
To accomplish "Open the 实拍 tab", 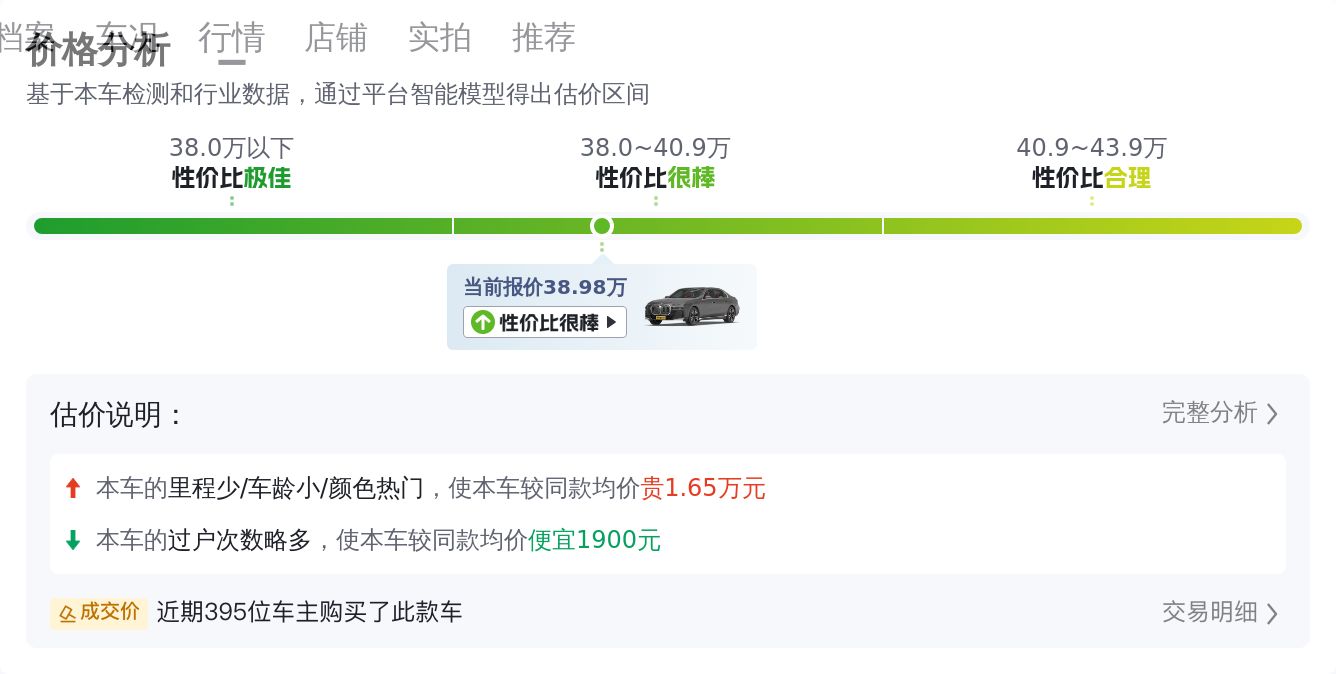I will click(x=440, y=38).
